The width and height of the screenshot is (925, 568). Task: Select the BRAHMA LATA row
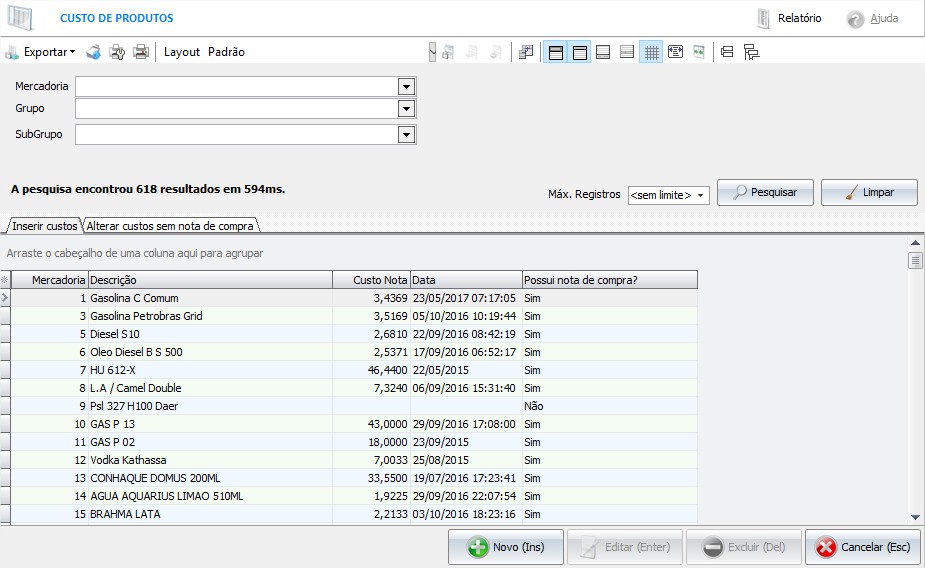point(354,514)
